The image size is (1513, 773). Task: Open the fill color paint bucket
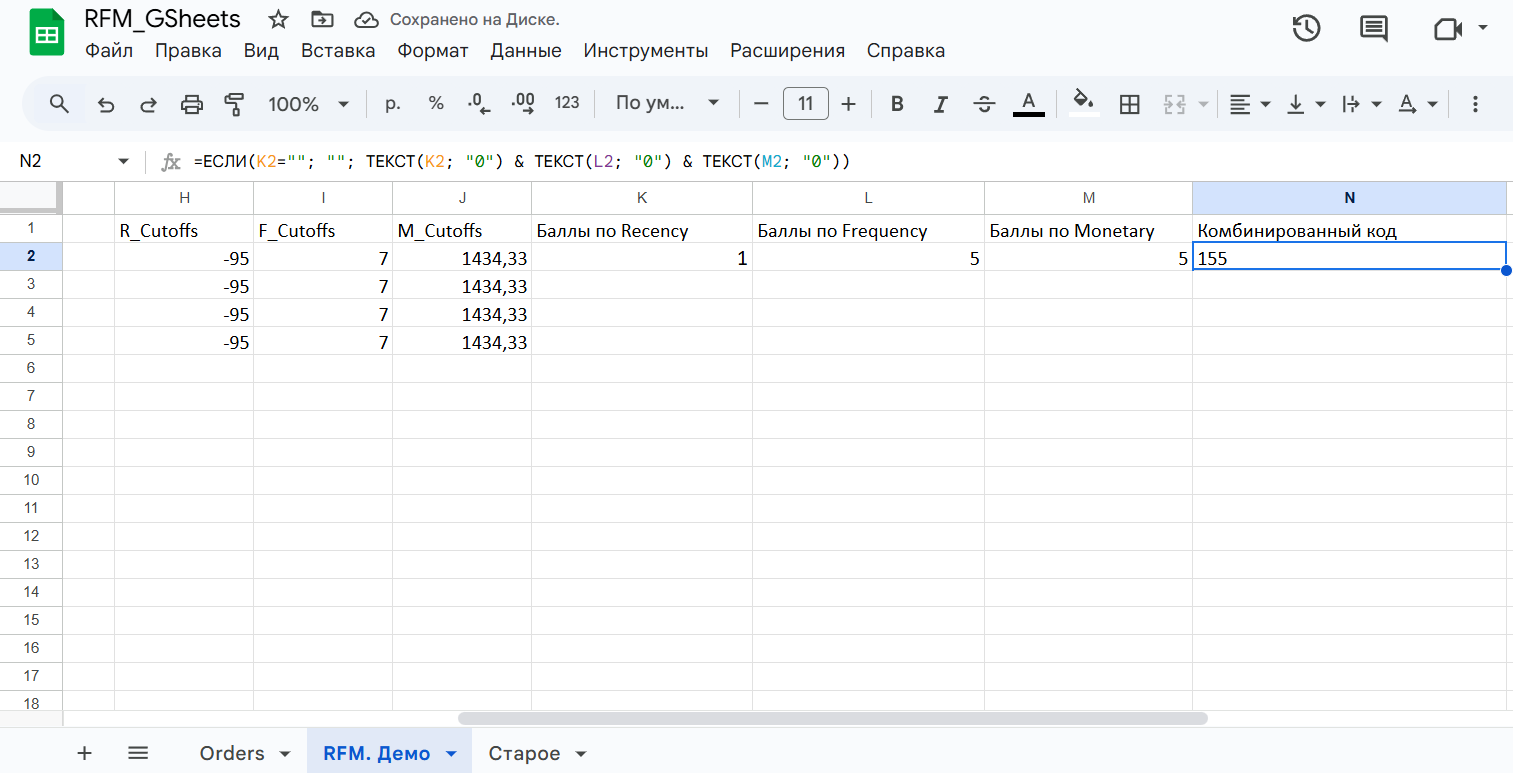click(1084, 104)
